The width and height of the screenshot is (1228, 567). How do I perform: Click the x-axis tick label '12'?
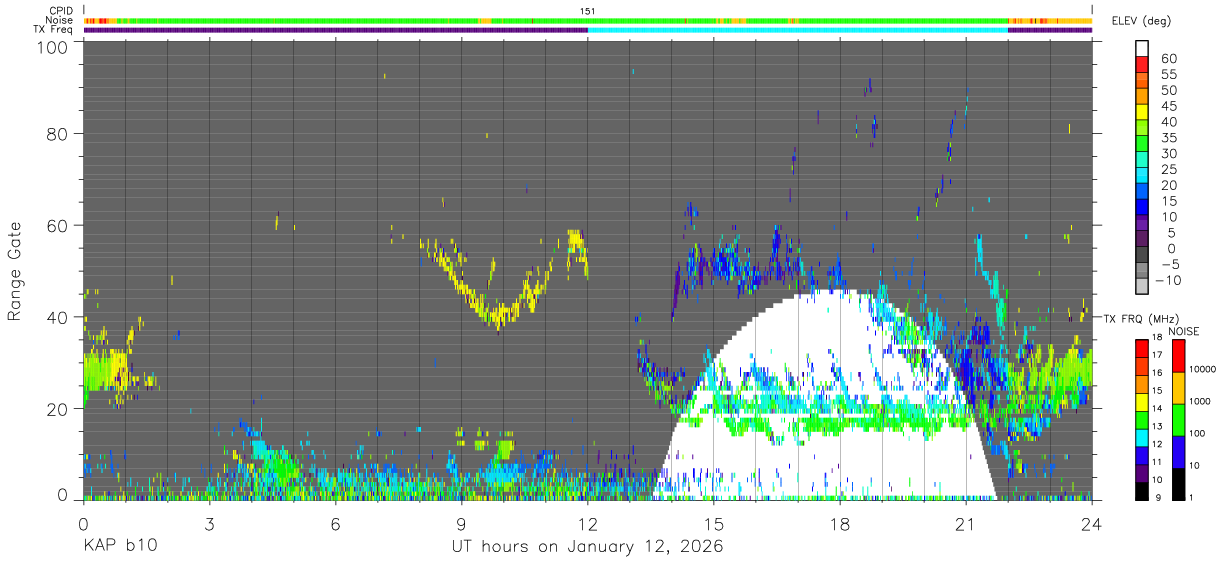[588, 525]
